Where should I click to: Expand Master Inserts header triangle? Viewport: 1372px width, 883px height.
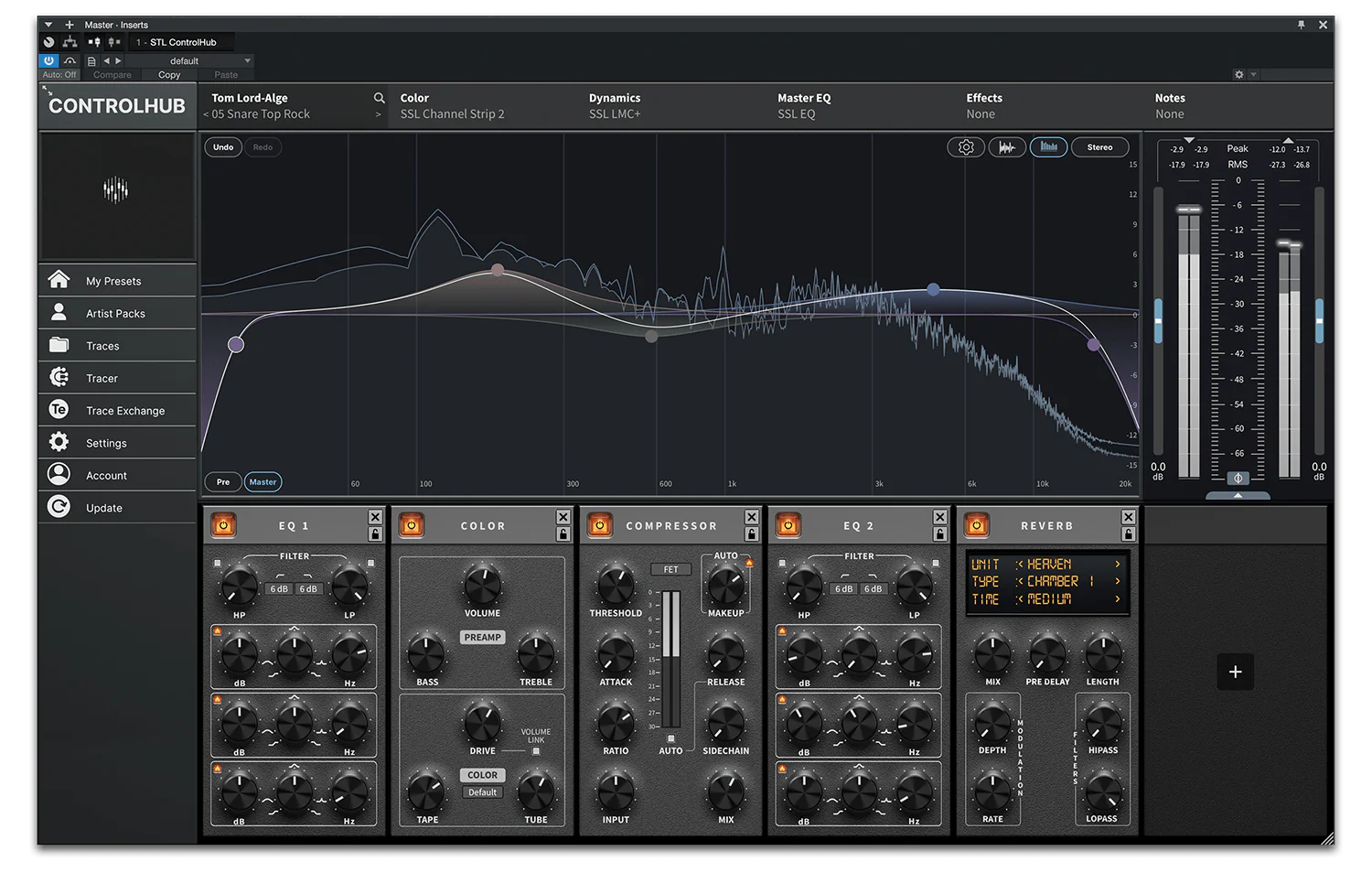click(x=48, y=25)
